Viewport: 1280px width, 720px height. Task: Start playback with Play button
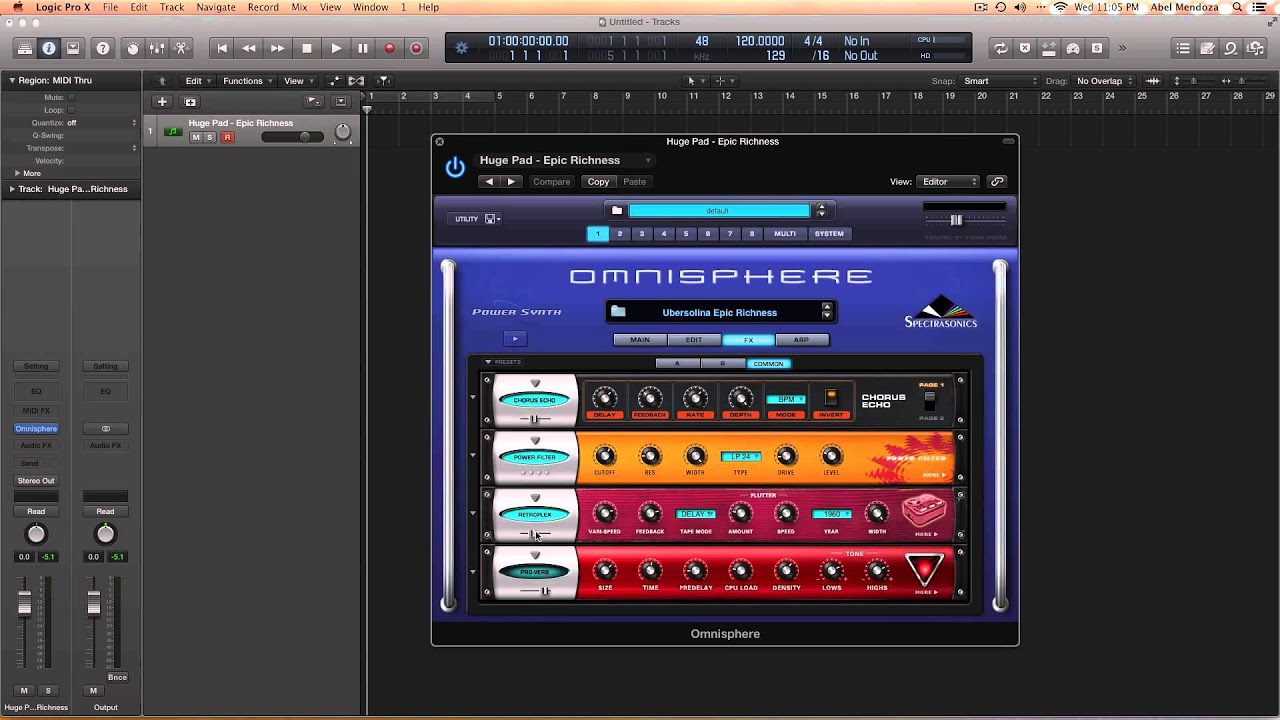[336, 48]
